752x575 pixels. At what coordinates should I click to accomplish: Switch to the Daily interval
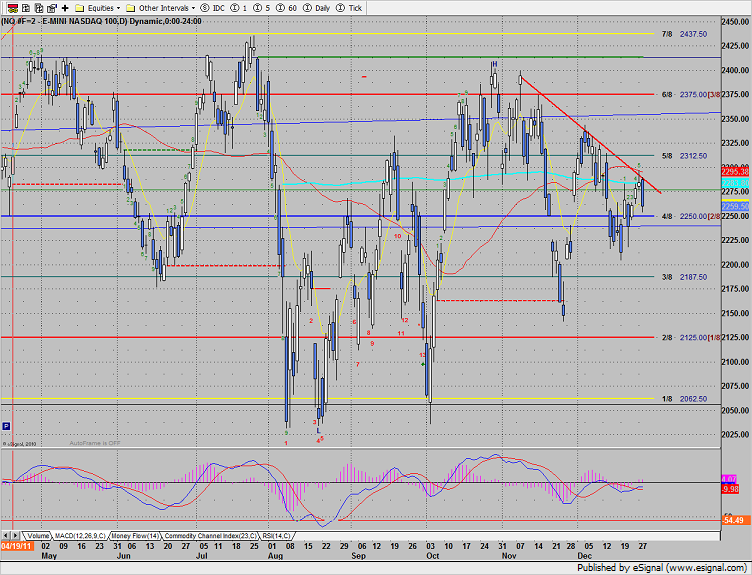317,8
